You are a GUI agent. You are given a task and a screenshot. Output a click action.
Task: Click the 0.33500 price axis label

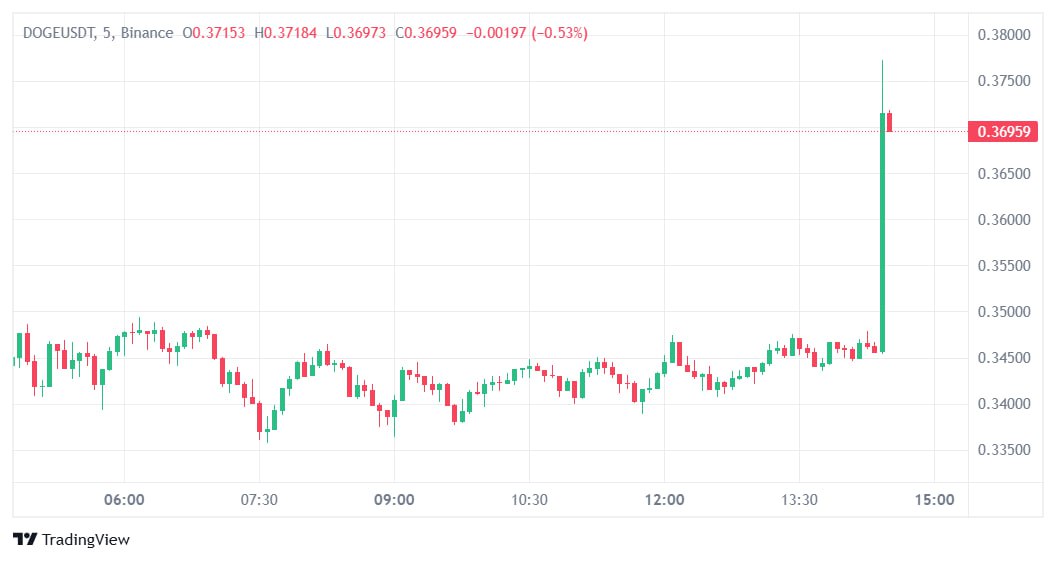tap(1003, 450)
